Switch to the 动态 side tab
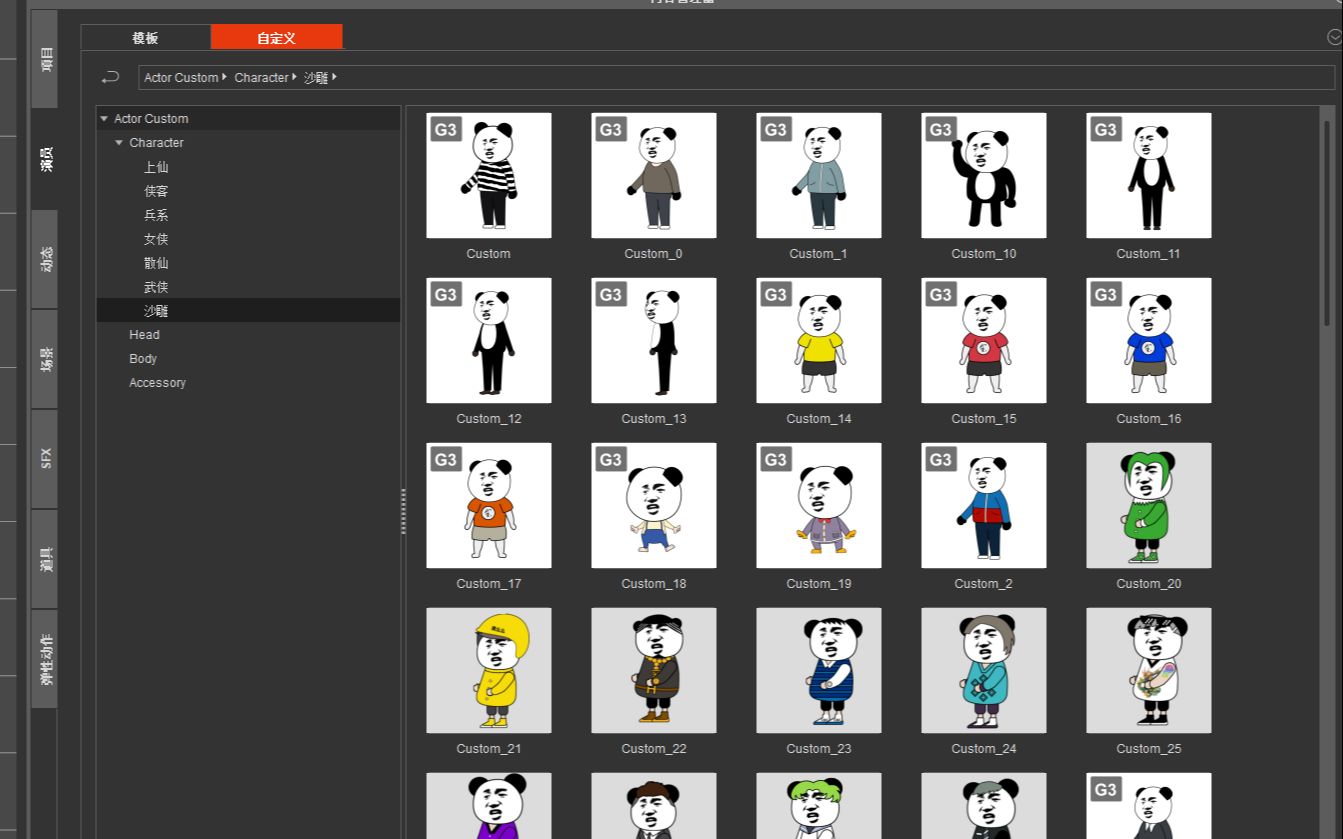The width and height of the screenshot is (1343, 839). 45,259
